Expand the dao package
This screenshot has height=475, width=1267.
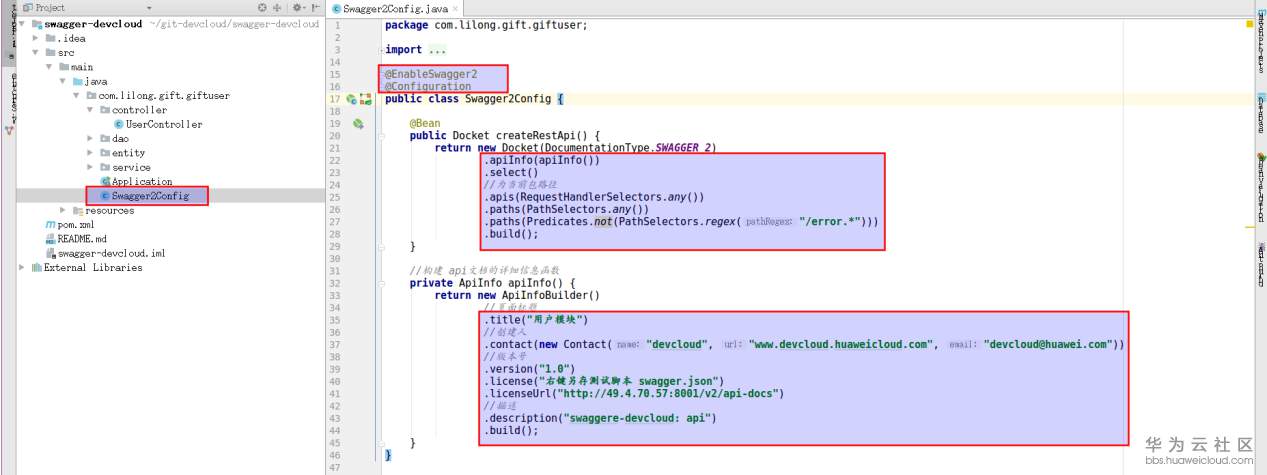click(x=91, y=139)
